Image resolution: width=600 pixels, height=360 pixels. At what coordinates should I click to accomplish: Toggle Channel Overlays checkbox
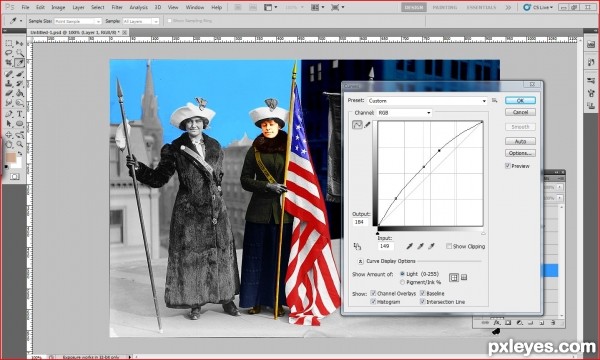pos(373,293)
